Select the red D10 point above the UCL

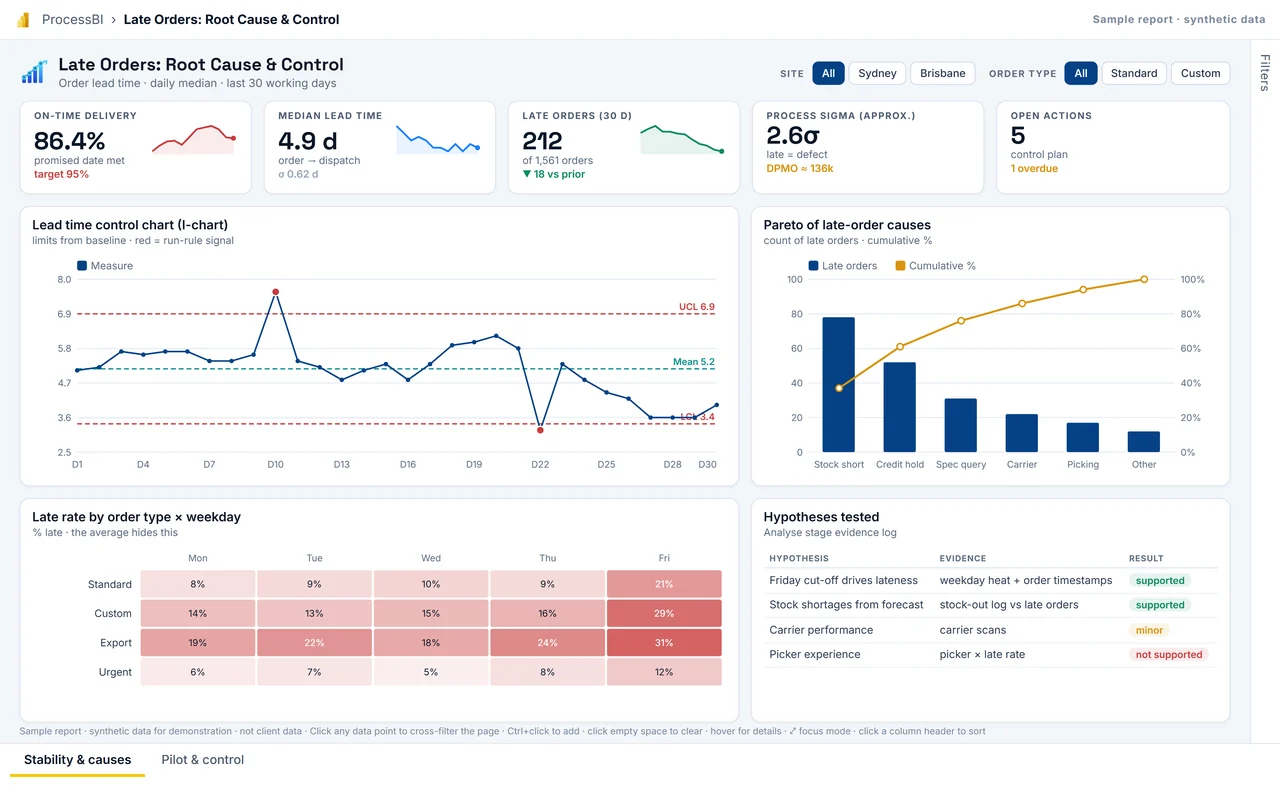click(275, 292)
